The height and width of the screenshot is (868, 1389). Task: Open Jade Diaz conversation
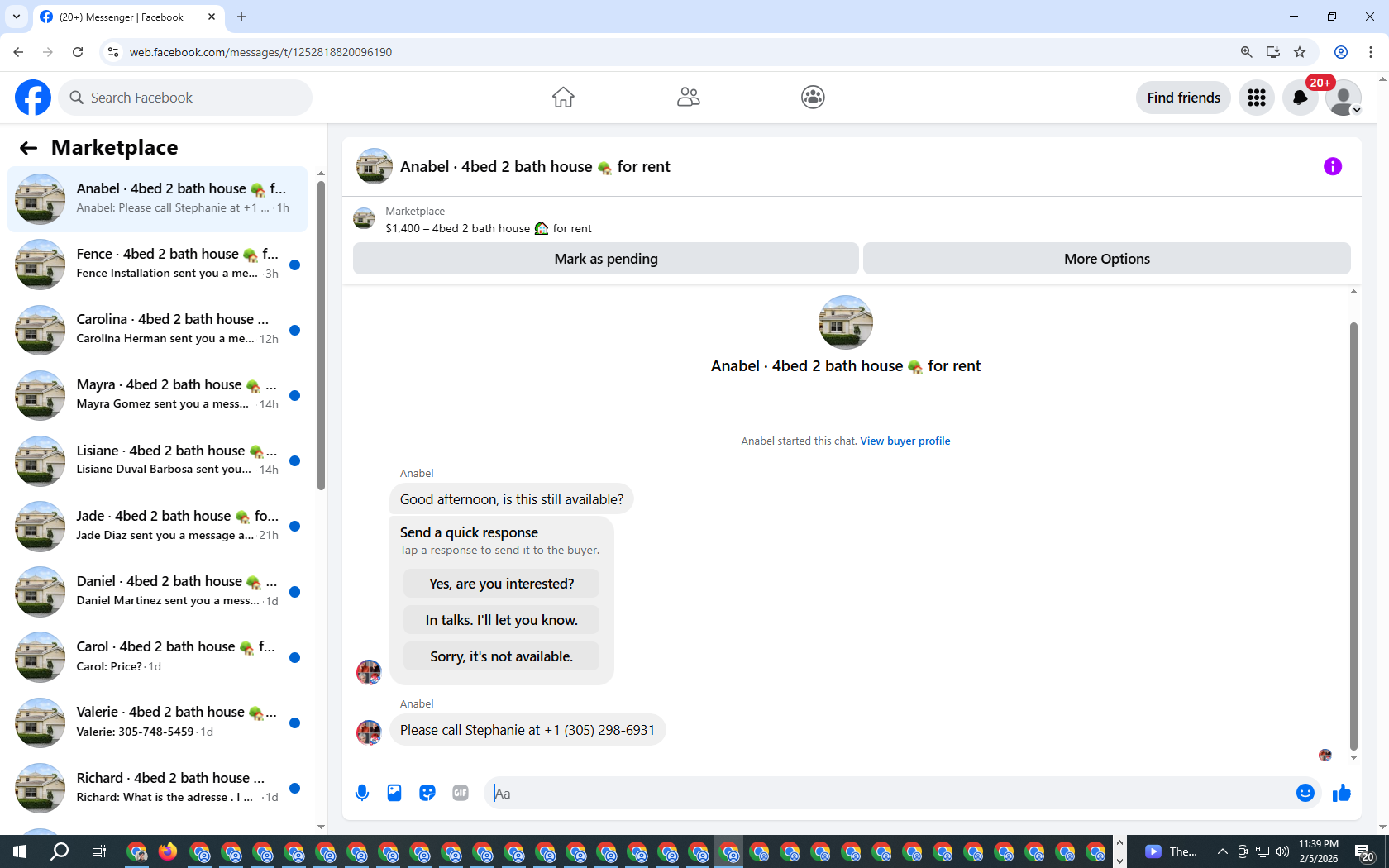[x=157, y=527]
